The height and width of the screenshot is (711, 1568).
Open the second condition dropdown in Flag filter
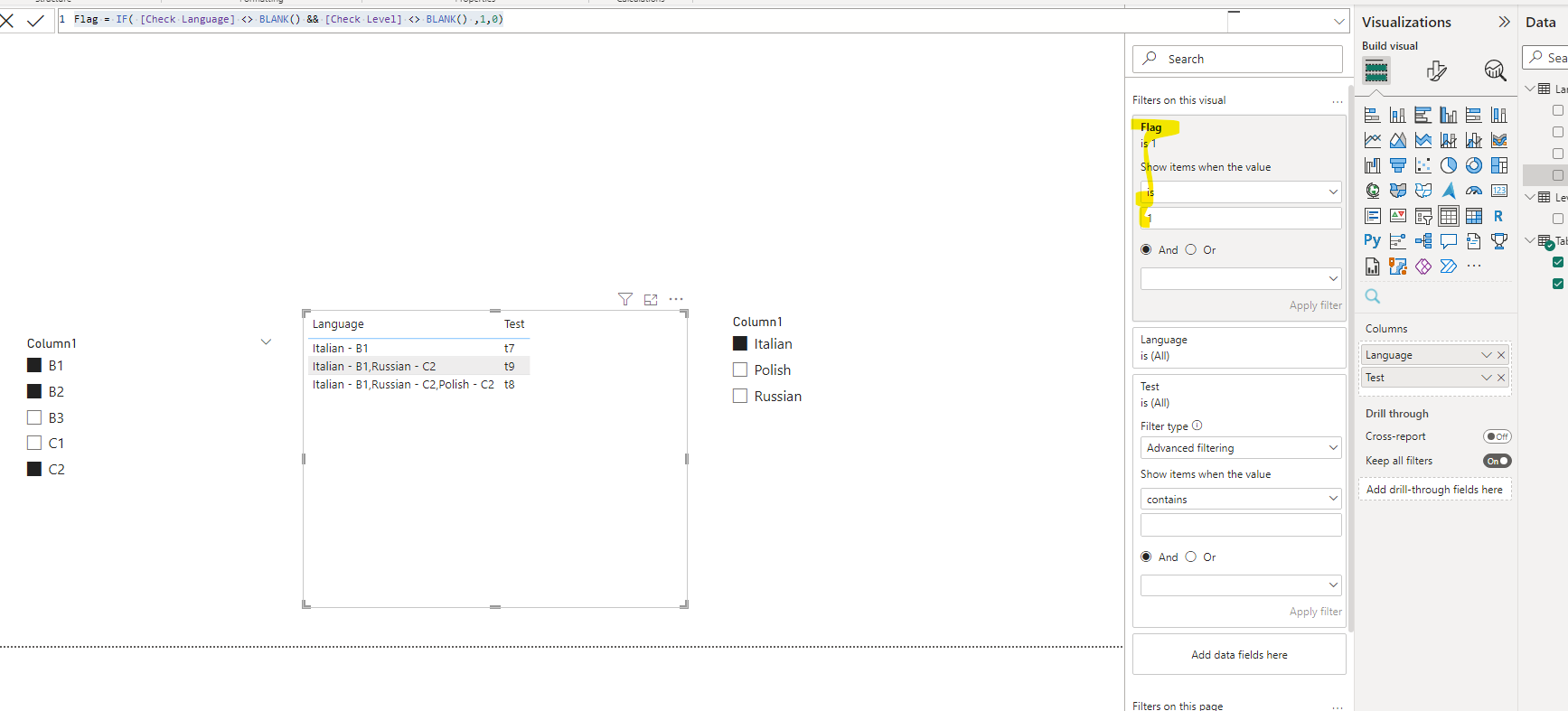[1241, 278]
